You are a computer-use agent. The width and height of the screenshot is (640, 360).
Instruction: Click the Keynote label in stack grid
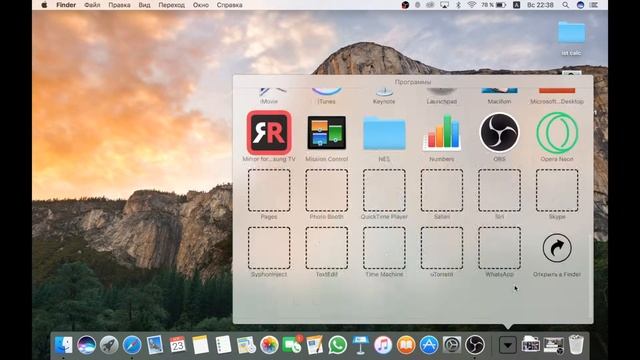coord(384,101)
